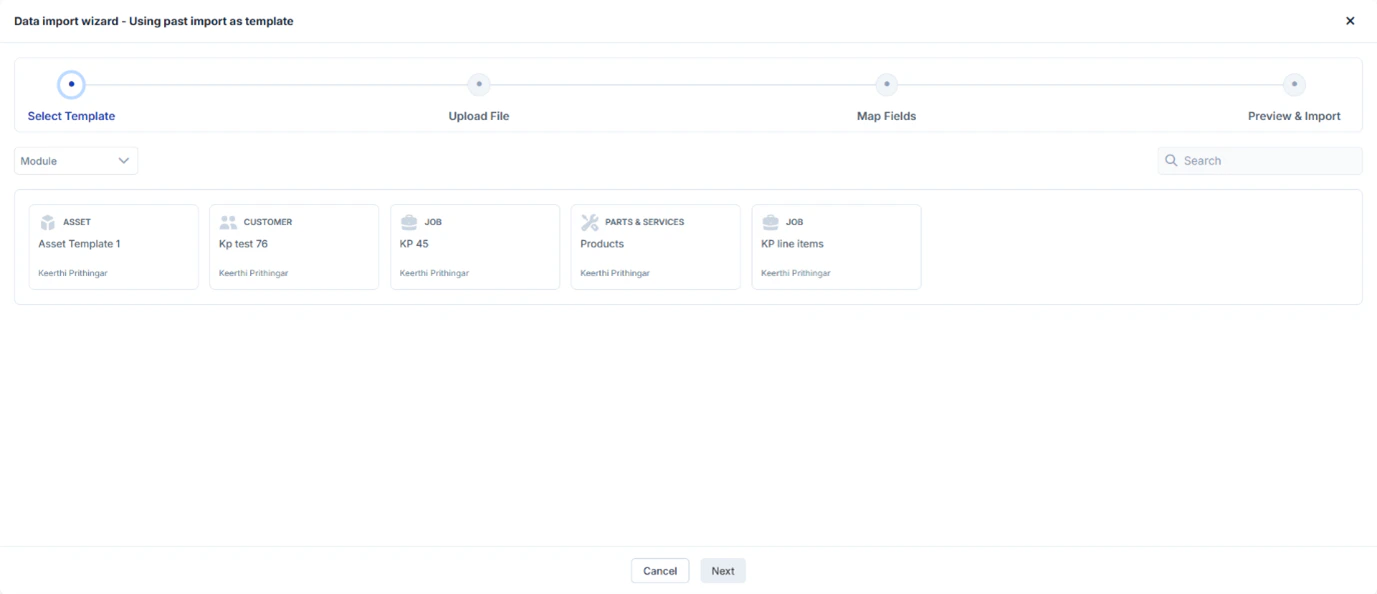Screen dimensions: 1377x594
Task: Select the KP 45 template name
Action: [x=414, y=244]
